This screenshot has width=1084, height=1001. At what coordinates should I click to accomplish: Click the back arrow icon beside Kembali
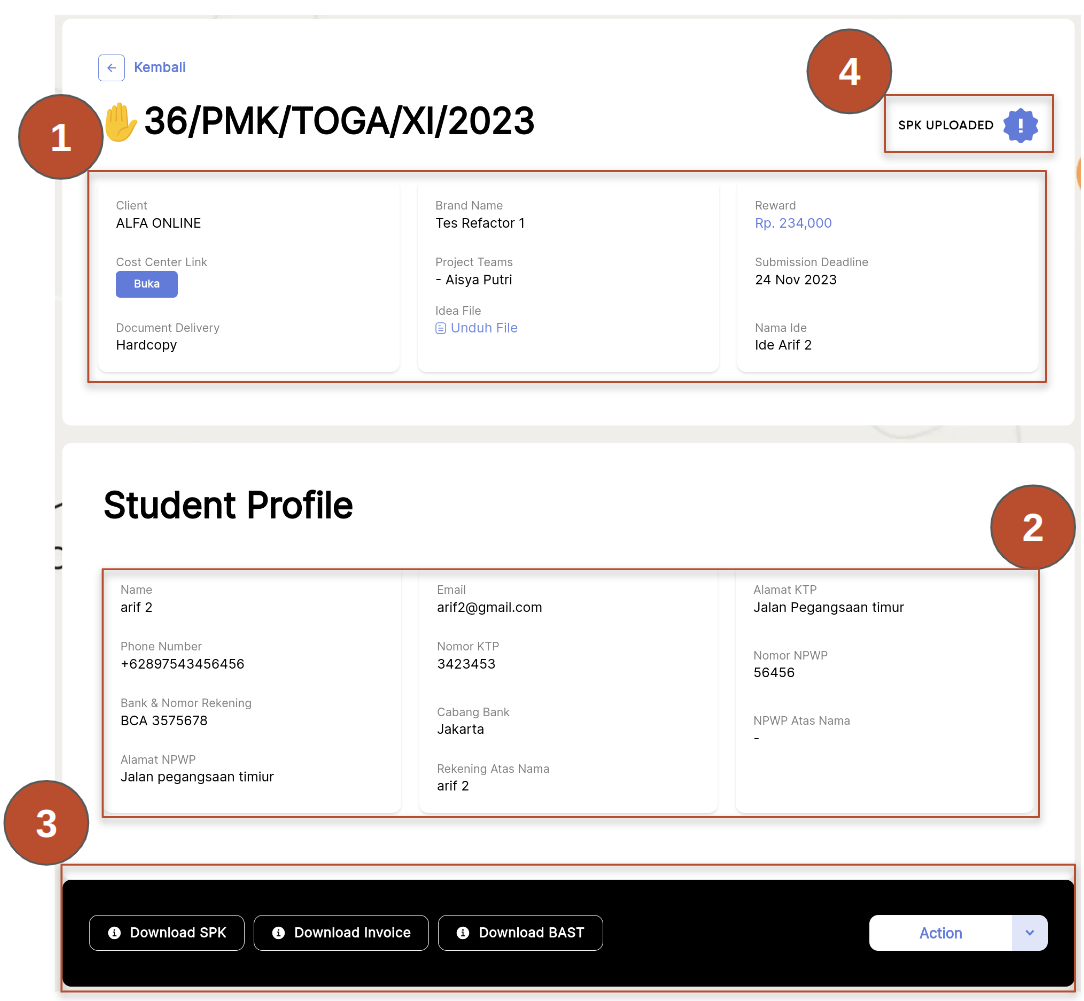click(x=111, y=67)
